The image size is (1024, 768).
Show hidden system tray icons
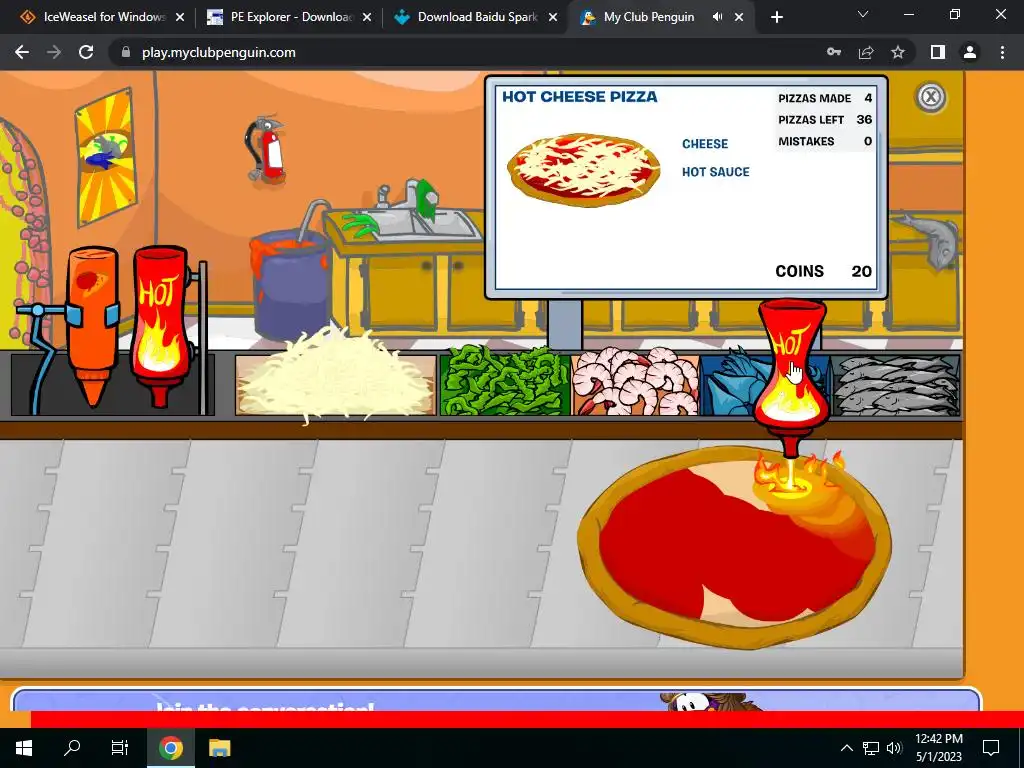click(846, 748)
